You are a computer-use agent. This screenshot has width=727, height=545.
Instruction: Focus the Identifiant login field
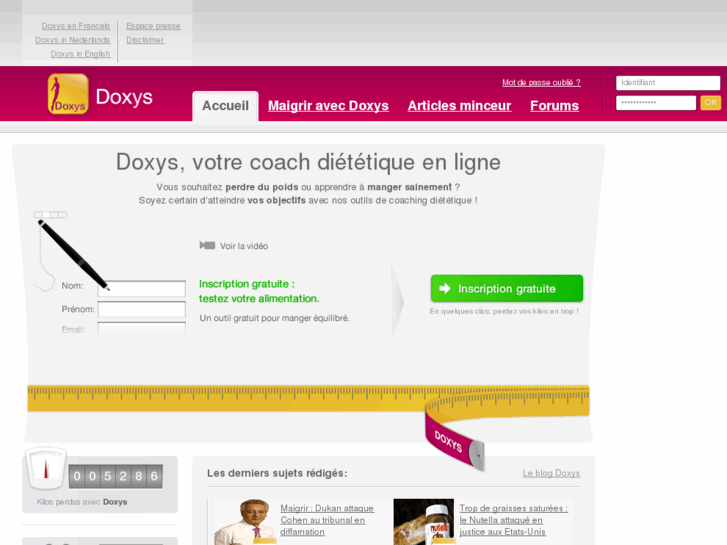(x=668, y=83)
